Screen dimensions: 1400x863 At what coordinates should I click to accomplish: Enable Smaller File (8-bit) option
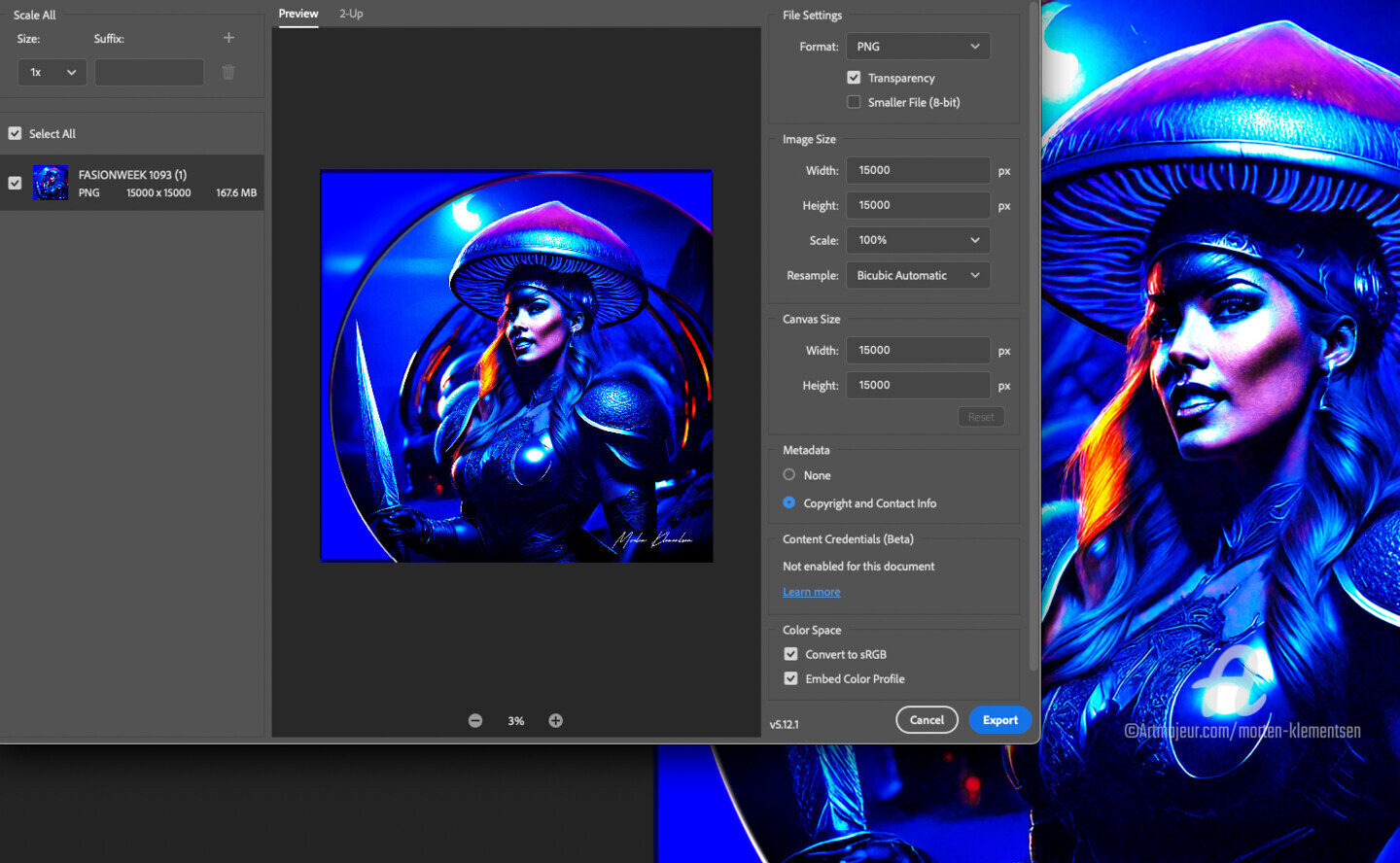click(854, 102)
